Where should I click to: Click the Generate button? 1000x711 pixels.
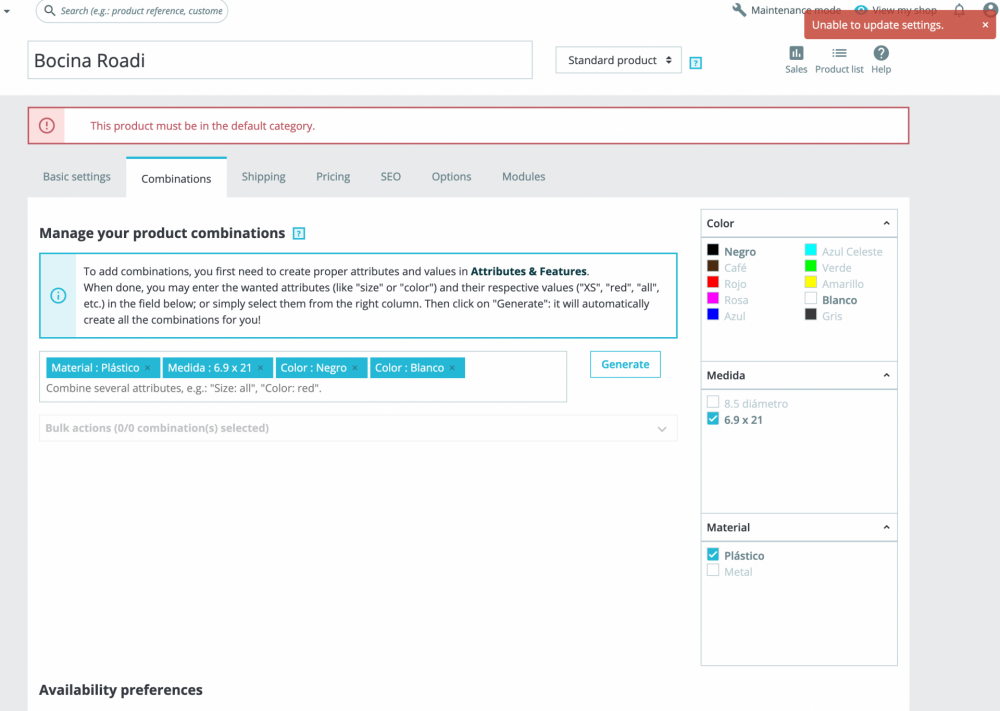pyautogui.click(x=625, y=364)
